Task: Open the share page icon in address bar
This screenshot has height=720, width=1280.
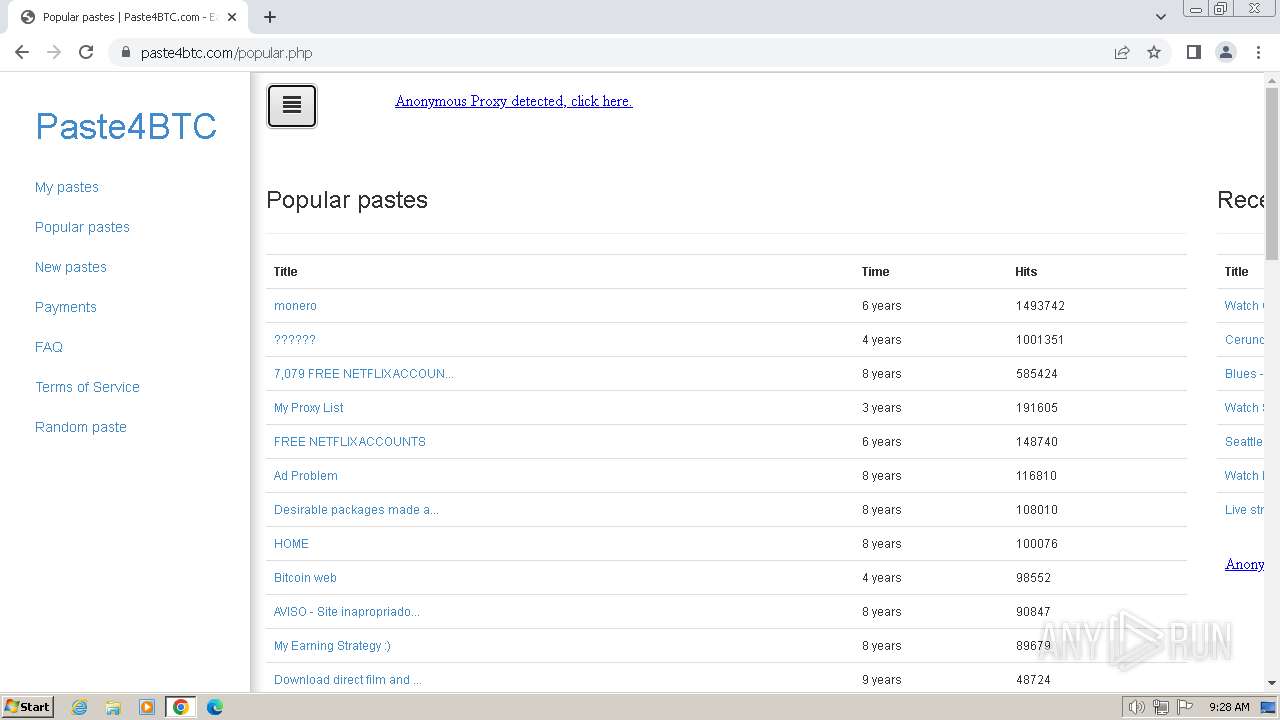Action: pos(1122,52)
